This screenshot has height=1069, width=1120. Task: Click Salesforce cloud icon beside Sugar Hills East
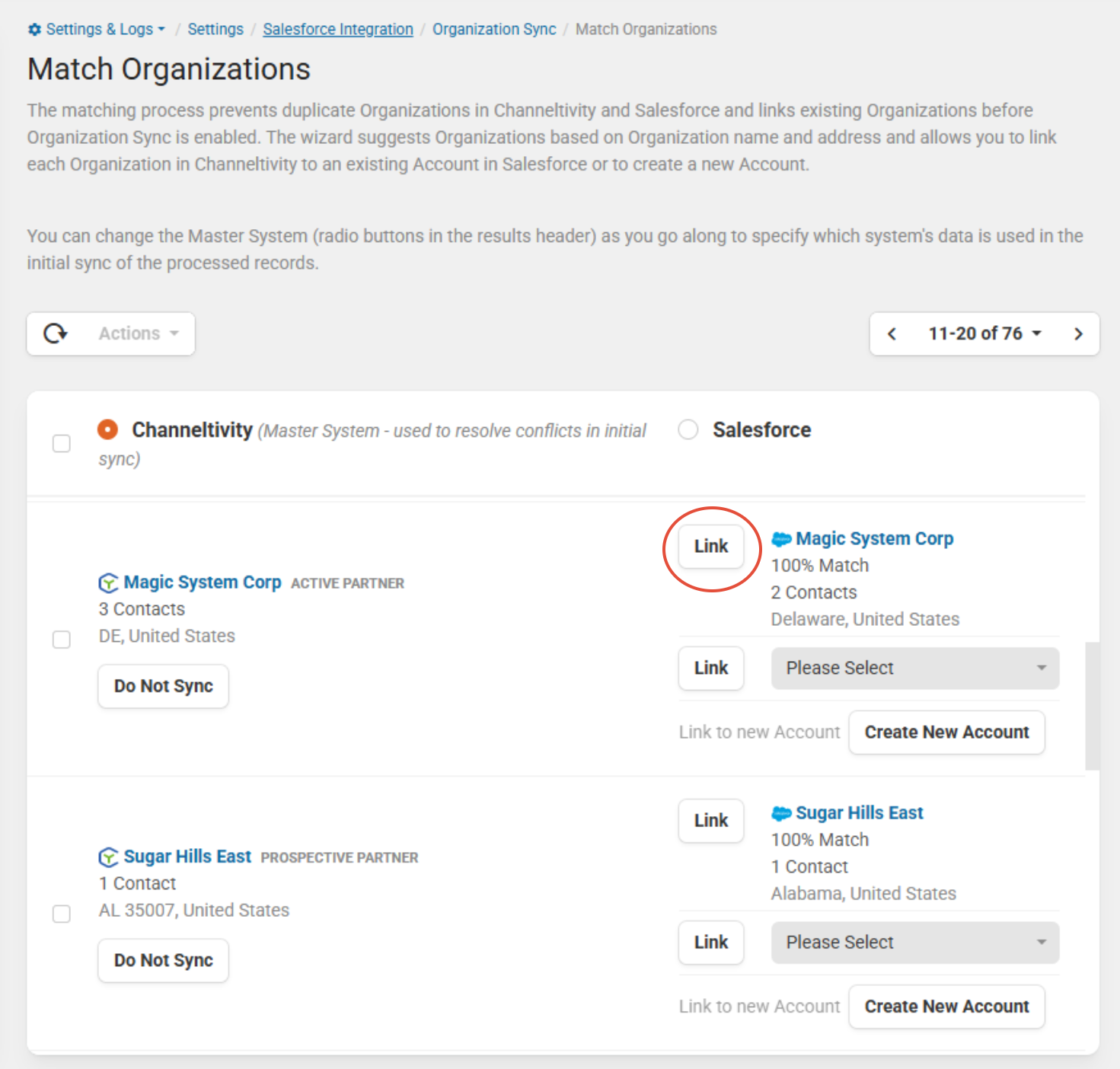click(x=781, y=813)
